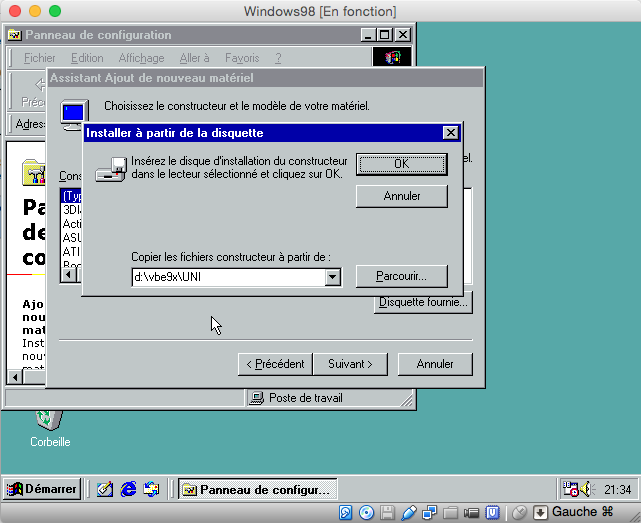Close the Panneau de configuration window
Screen dimensions: 641x523
coord(403,35)
